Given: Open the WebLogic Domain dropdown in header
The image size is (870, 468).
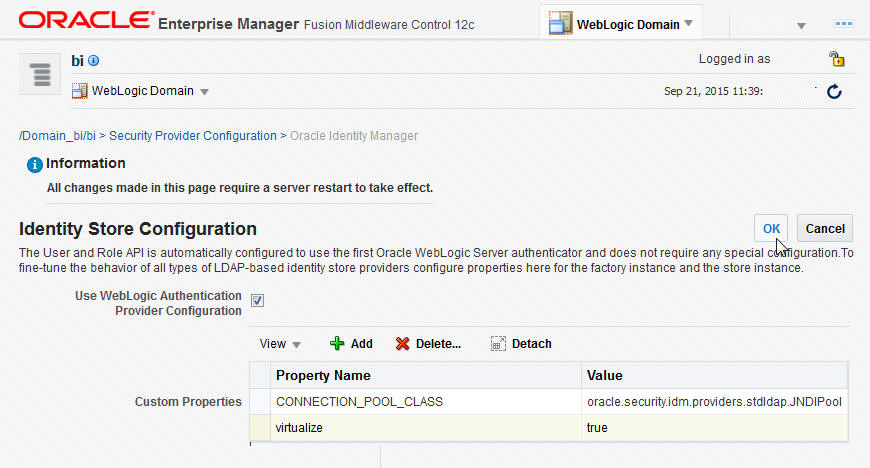Looking at the screenshot, I should [x=689, y=23].
